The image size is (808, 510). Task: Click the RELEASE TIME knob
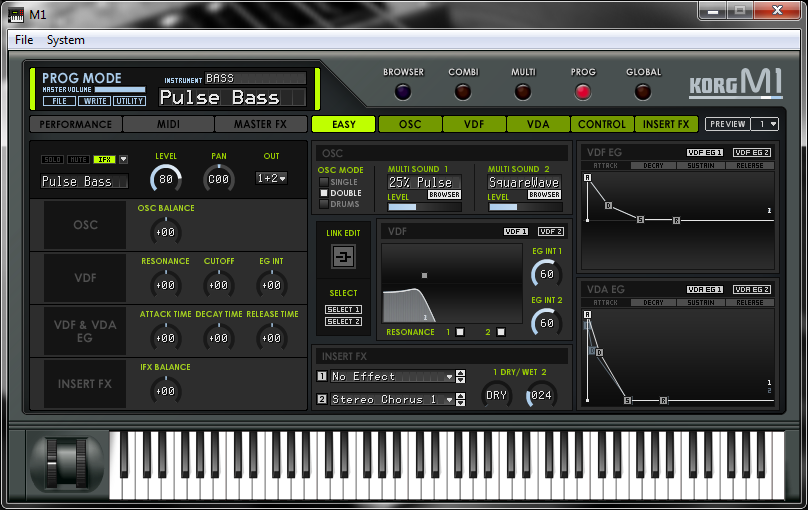tap(271, 338)
